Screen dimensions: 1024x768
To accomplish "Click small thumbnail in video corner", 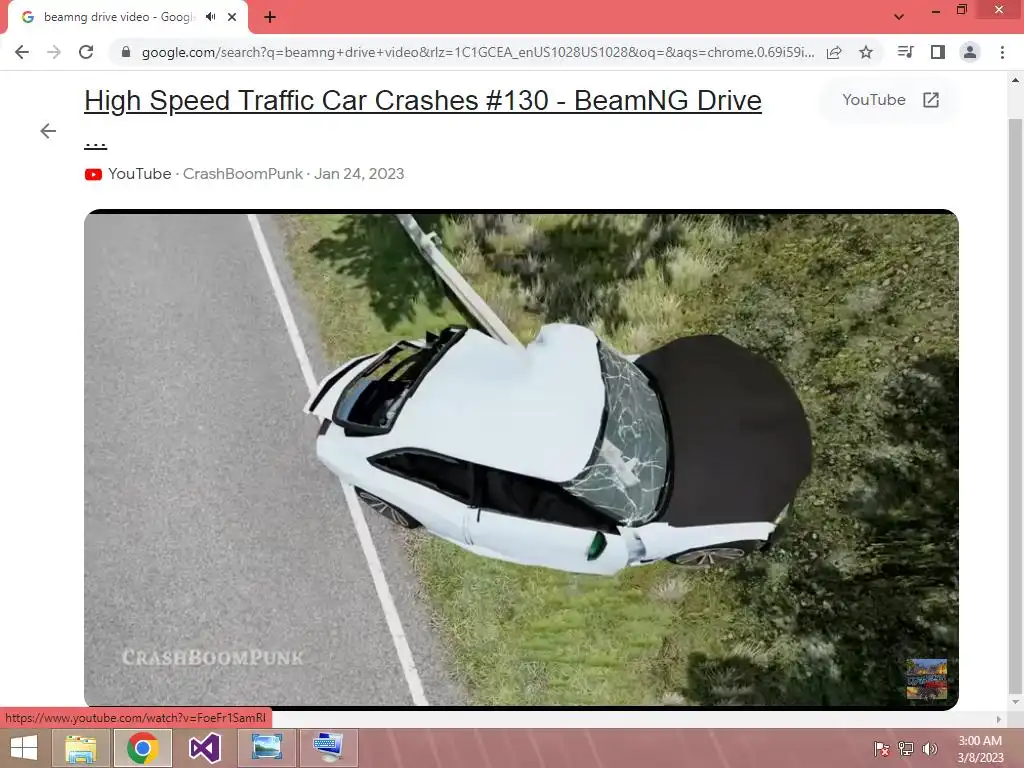I will [x=926, y=679].
